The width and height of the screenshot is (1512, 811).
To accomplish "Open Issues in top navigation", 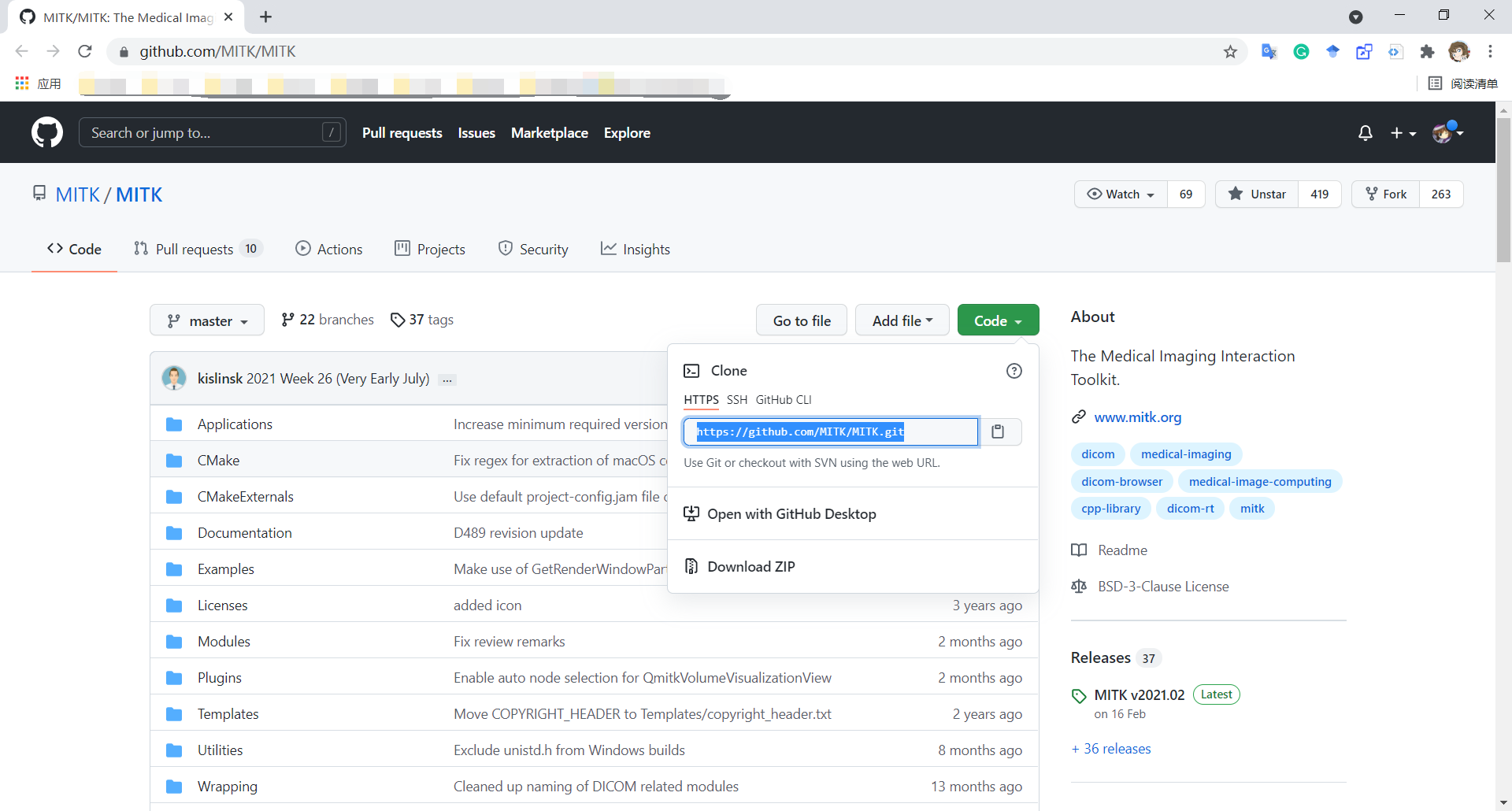I will tap(476, 133).
